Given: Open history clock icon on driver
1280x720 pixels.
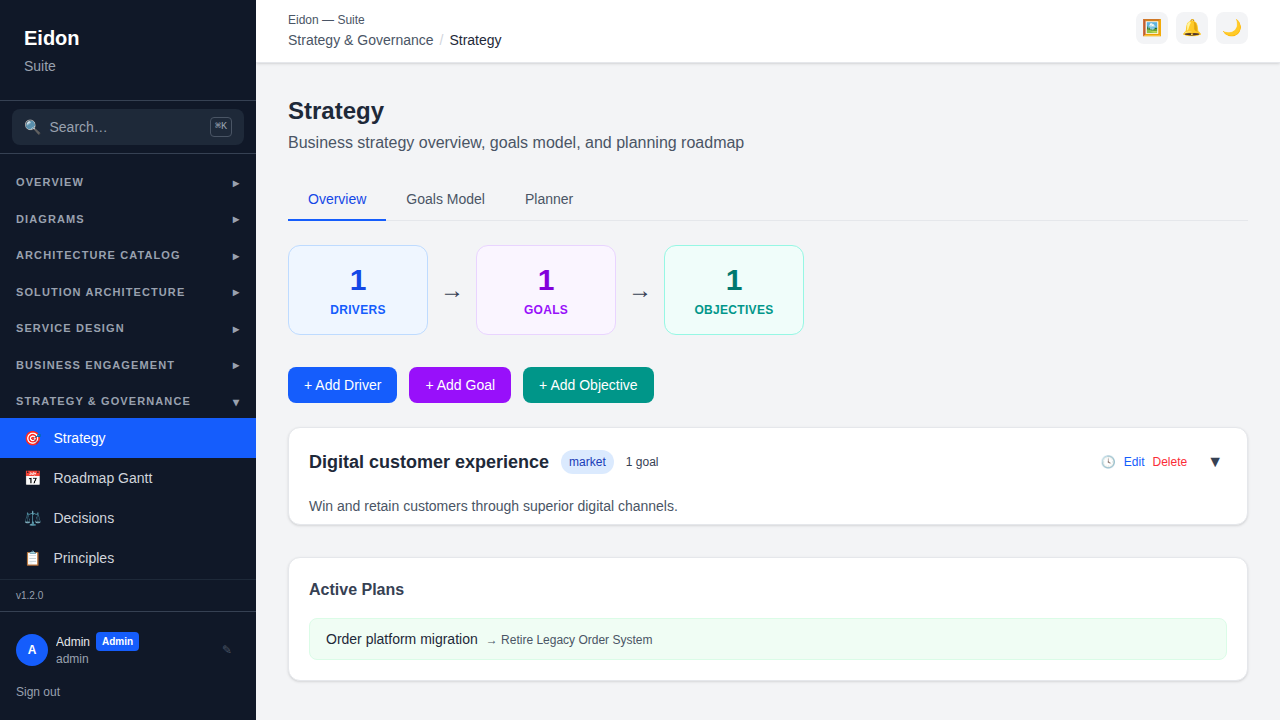Looking at the screenshot, I should tap(1108, 462).
